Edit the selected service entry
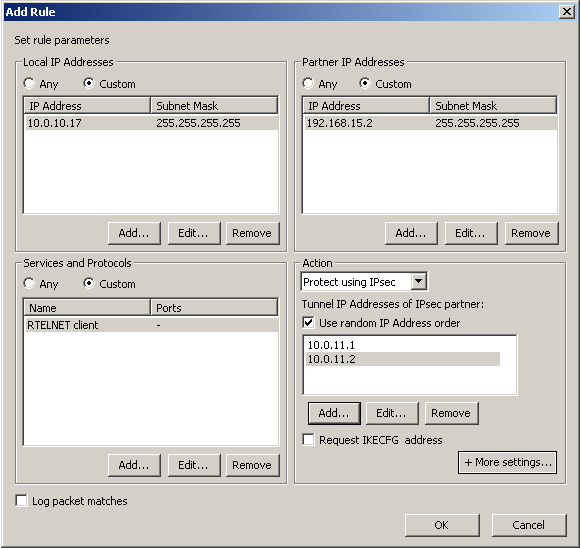This screenshot has height=548, width=581. [x=194, y=465]
